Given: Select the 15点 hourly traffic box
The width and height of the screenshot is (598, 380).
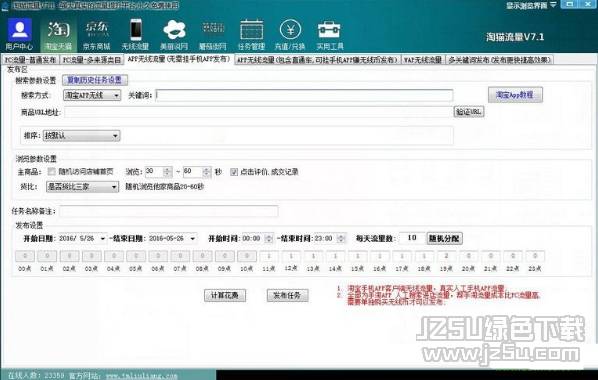Looking at the screenshot, I should [x=358, y=256].
